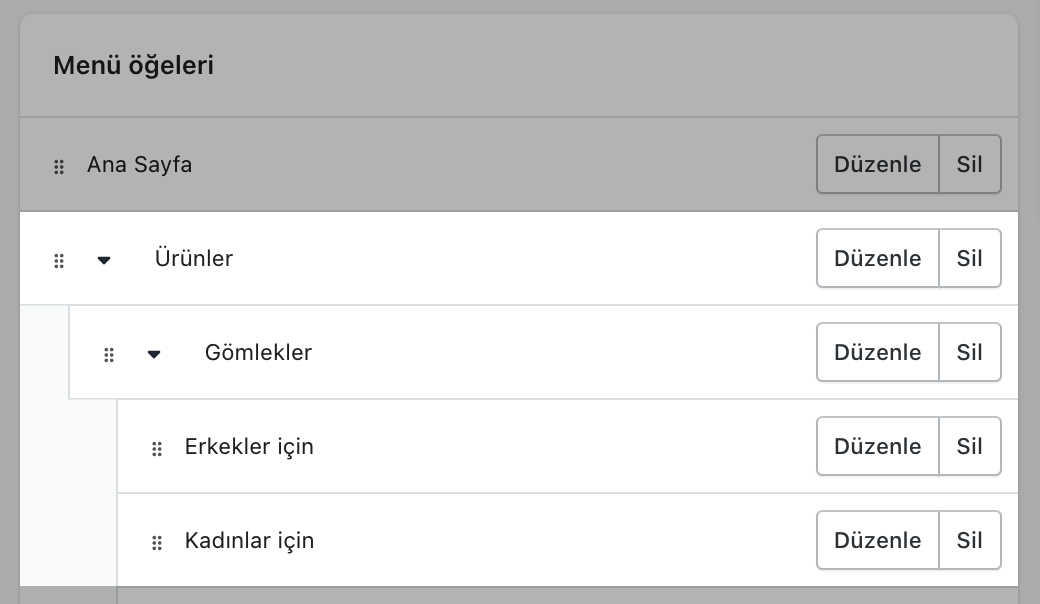
Task: Delete the Kadınlar için entry
Action: pyautogui.click(x=969, y=540)
